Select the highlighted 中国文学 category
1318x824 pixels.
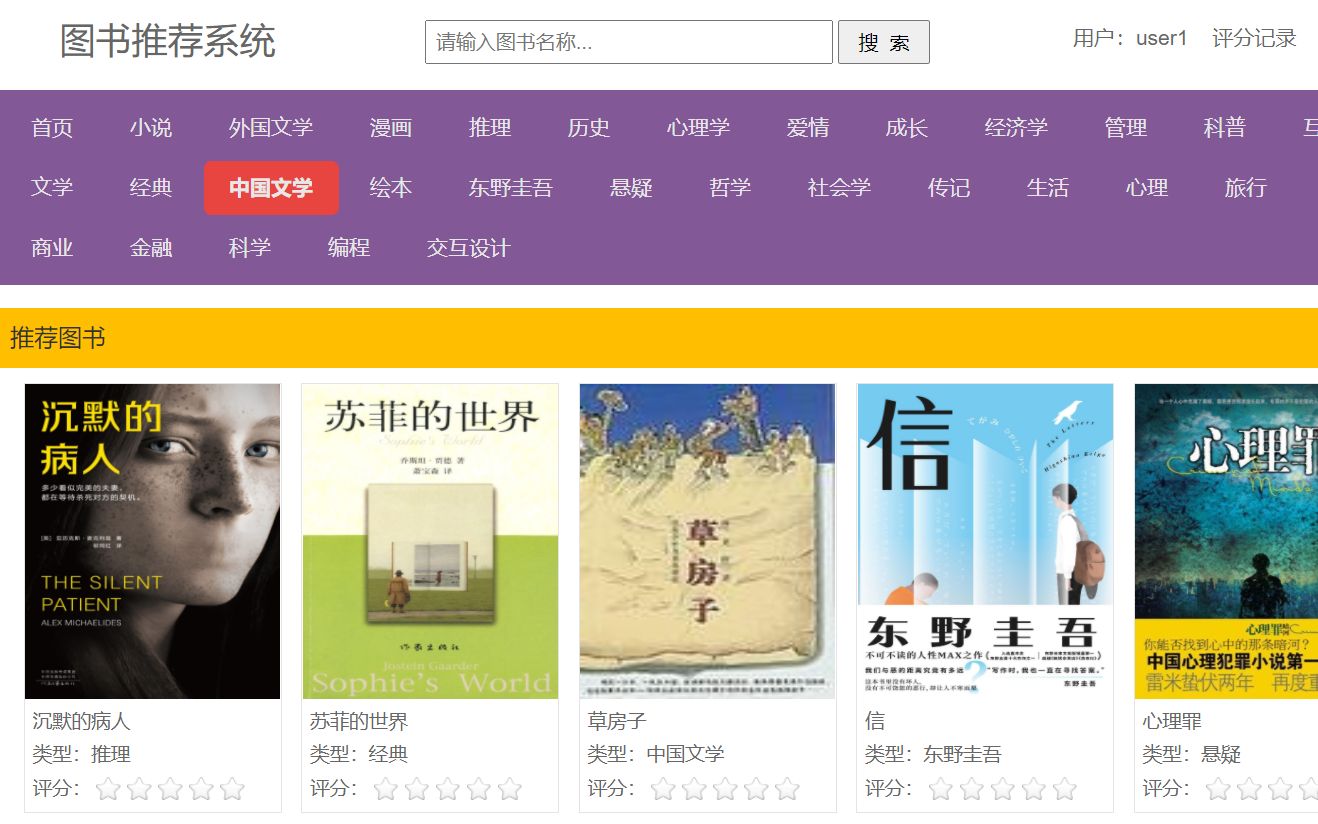pyautogui.click(x=271, y=188)
